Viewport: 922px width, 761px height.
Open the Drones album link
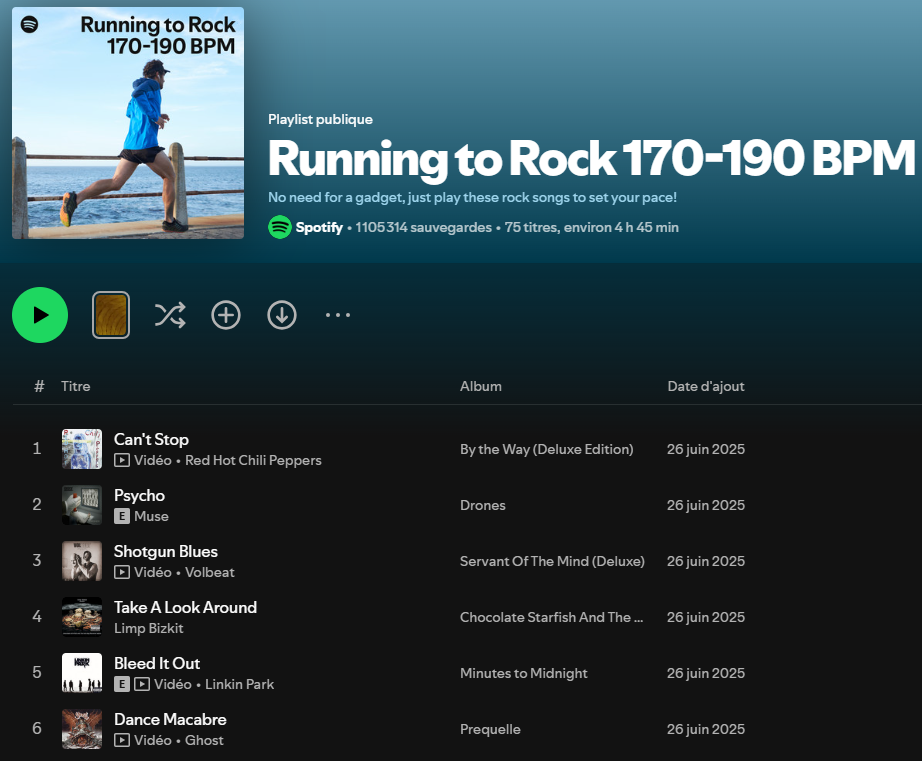(483, 505)
